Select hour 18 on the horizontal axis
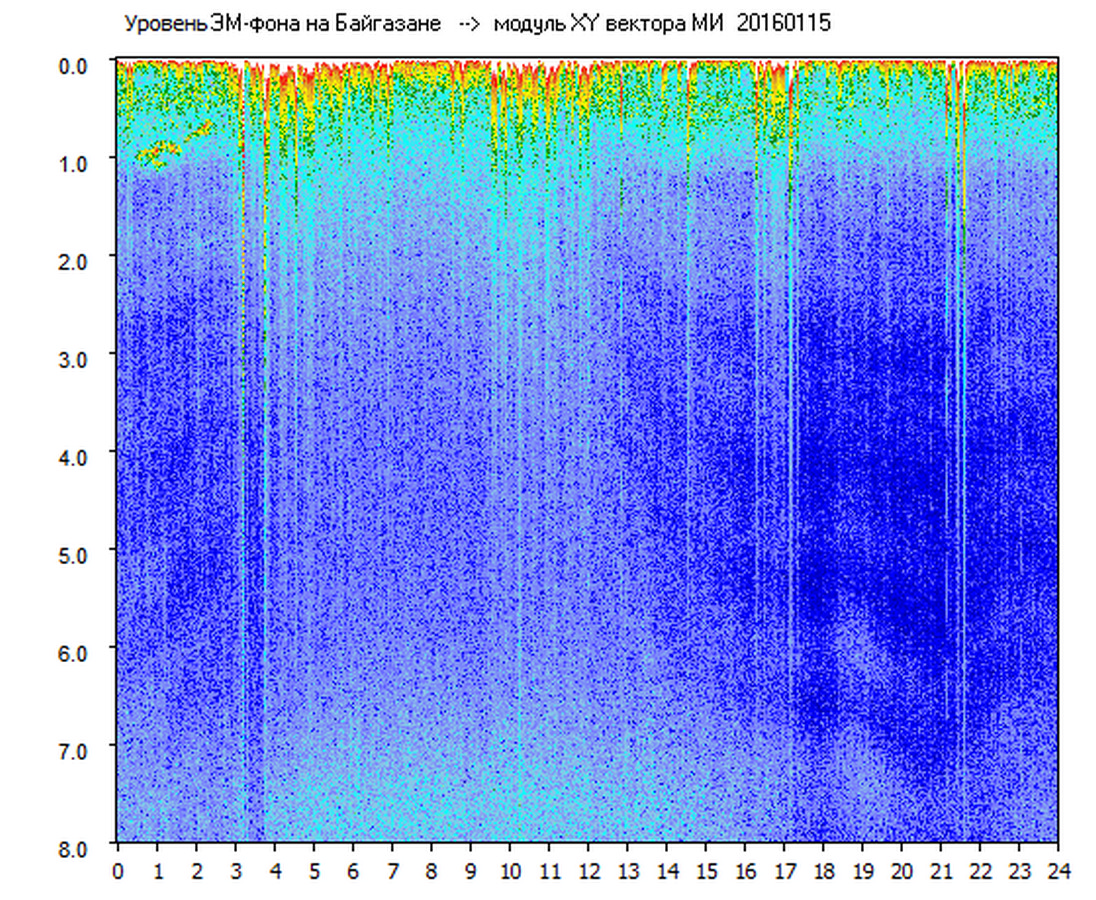The height and width of the screenshot is (900, 1096). 823,871
